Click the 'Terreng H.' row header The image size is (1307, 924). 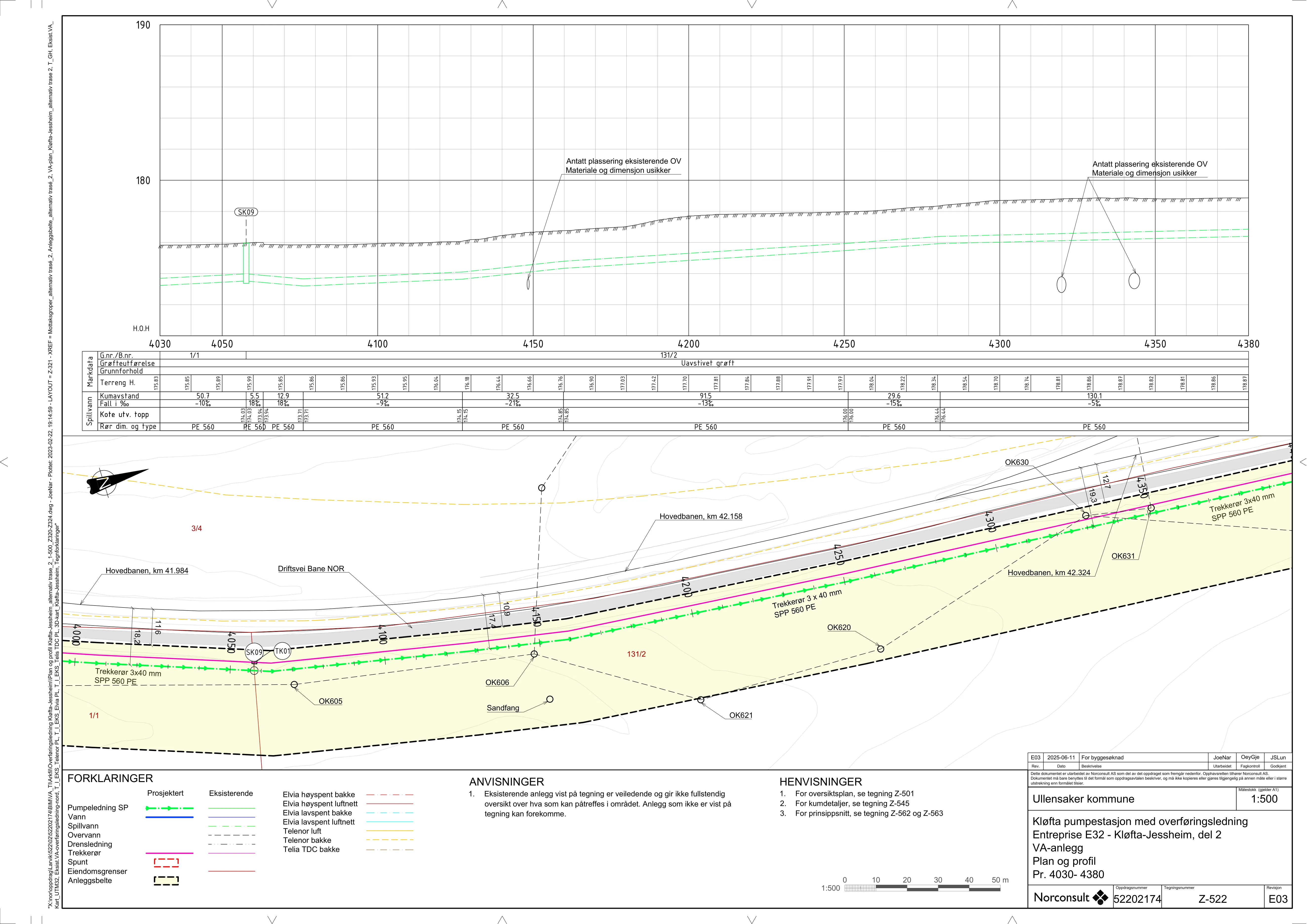(118, 383)
